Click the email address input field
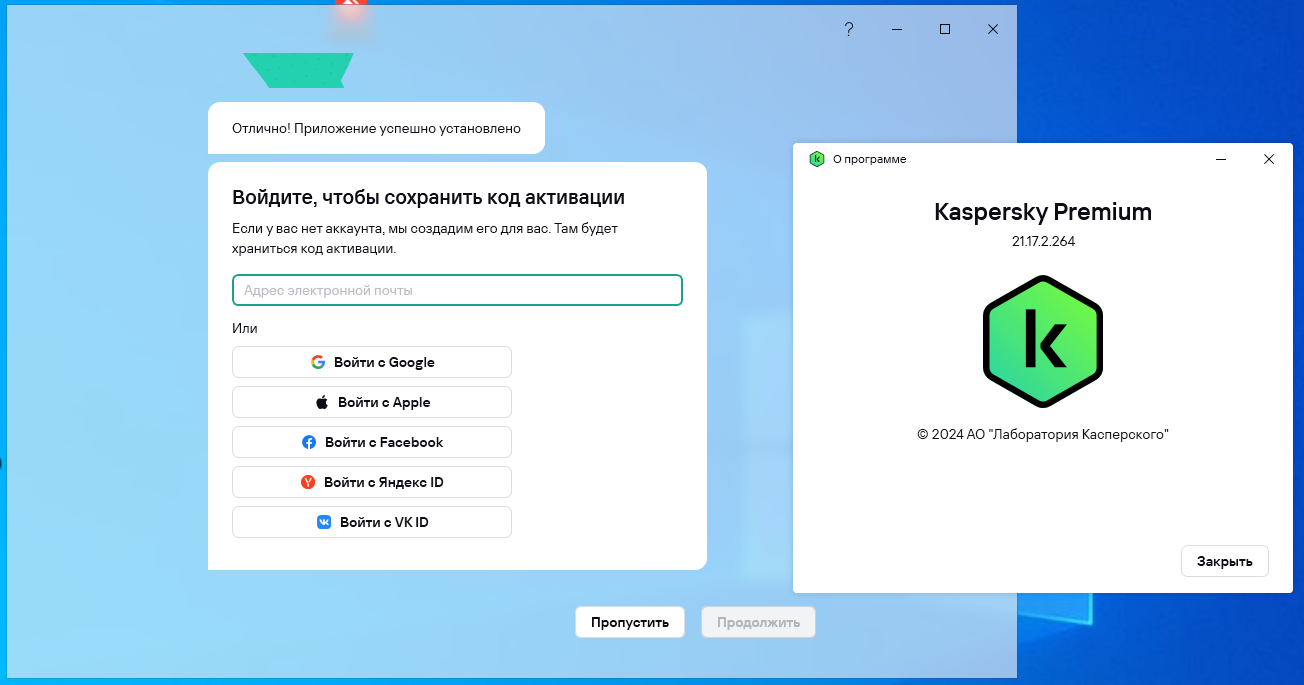 pyautogui.click(x=457, y=290)
